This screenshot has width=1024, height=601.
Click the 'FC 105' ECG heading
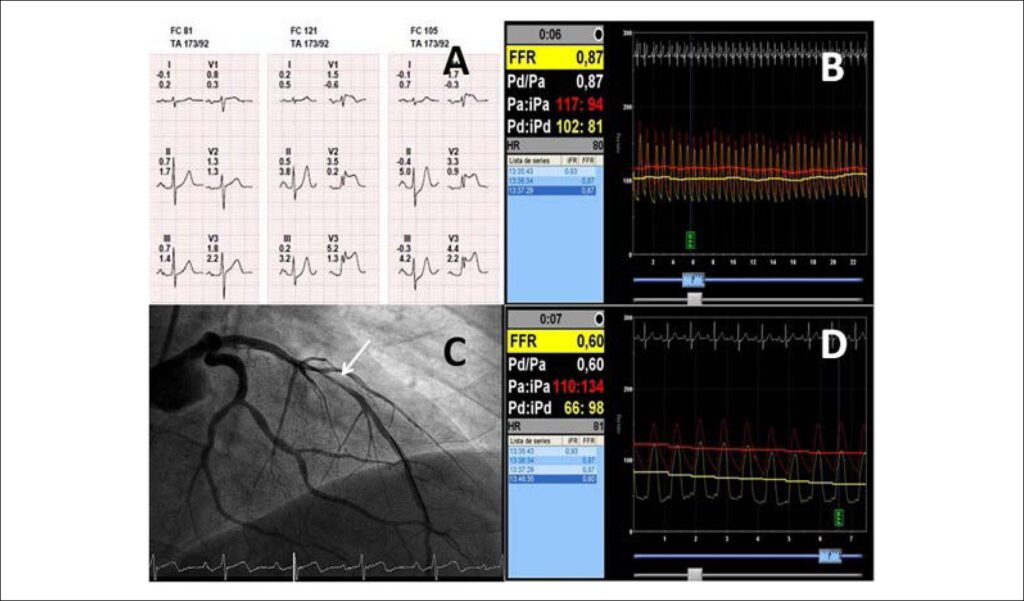[x=423, y=31]
